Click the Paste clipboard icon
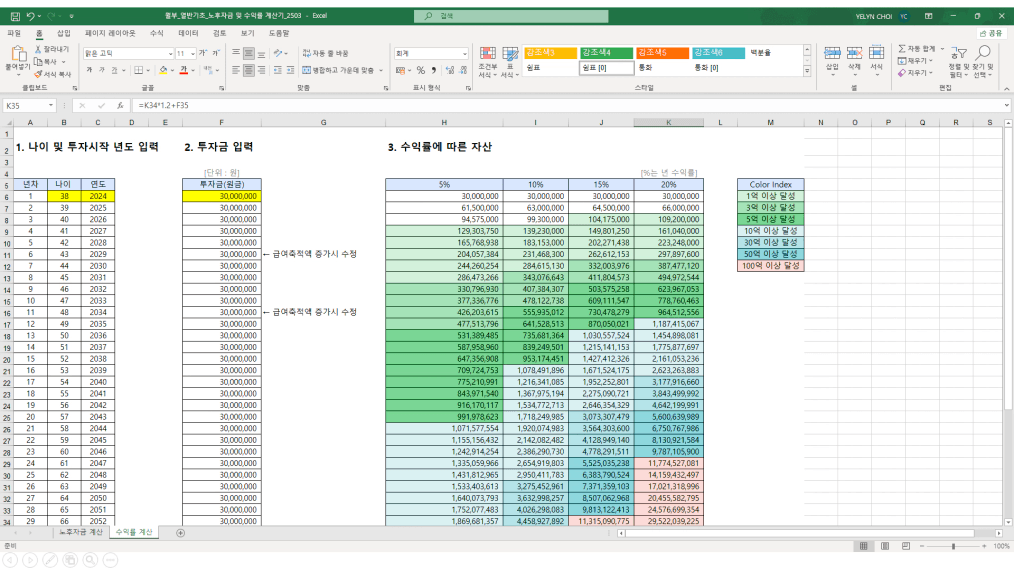 [x=17, y=54]
